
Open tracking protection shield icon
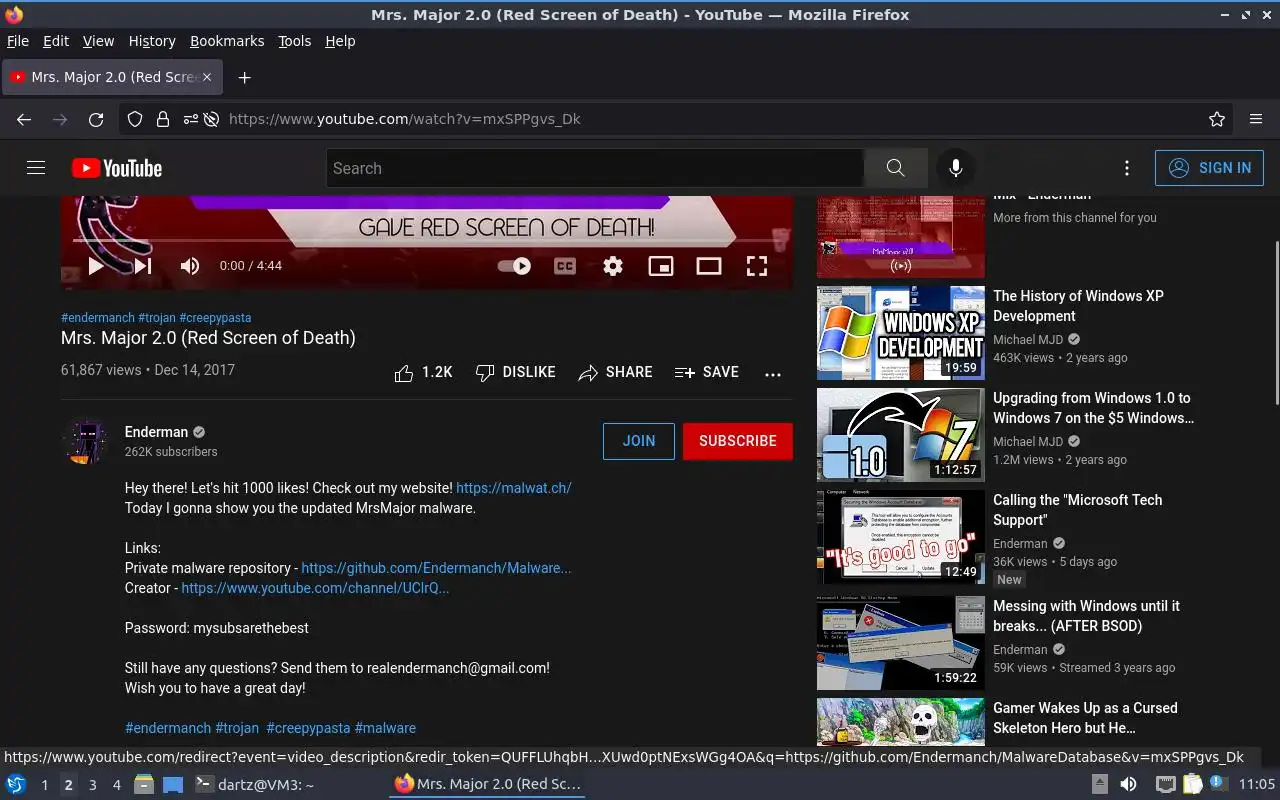[x=135, y=119]
